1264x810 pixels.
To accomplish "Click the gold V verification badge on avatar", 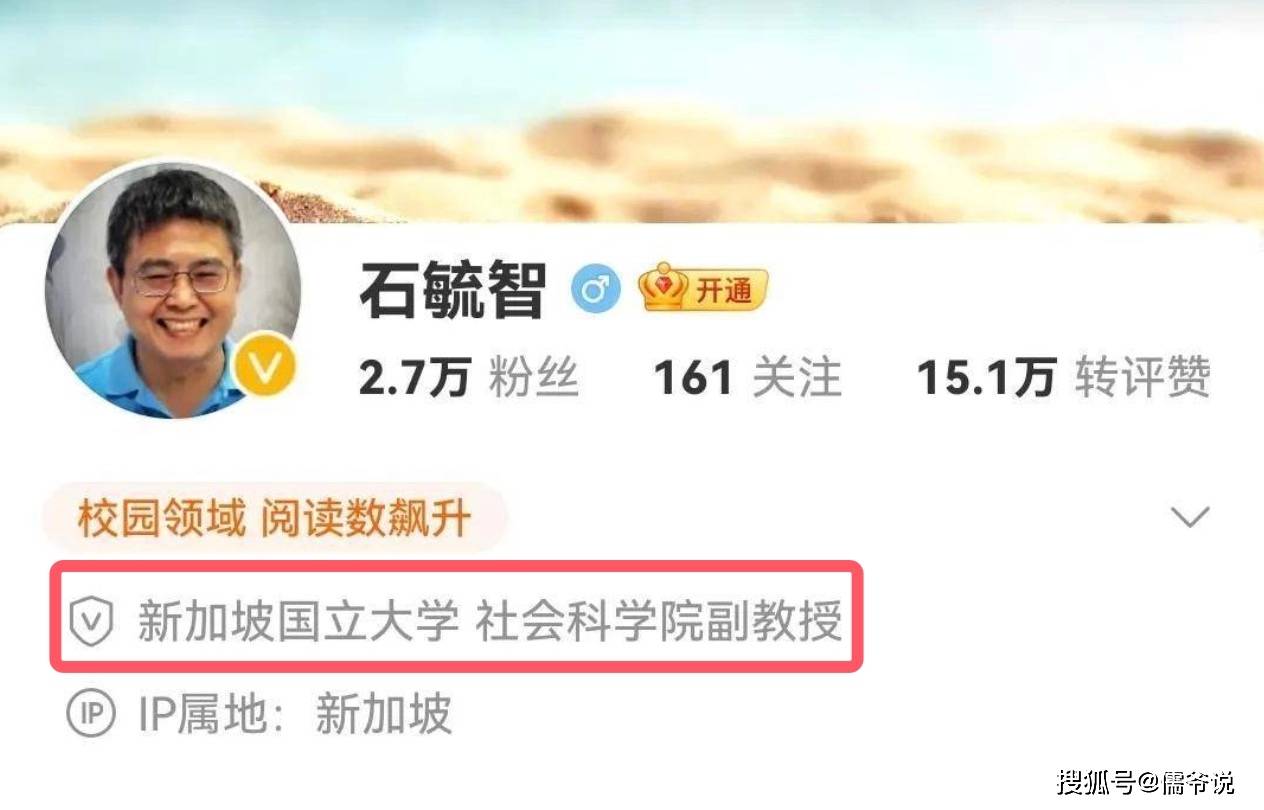I will pyautogui.click(x=265, y=369).
